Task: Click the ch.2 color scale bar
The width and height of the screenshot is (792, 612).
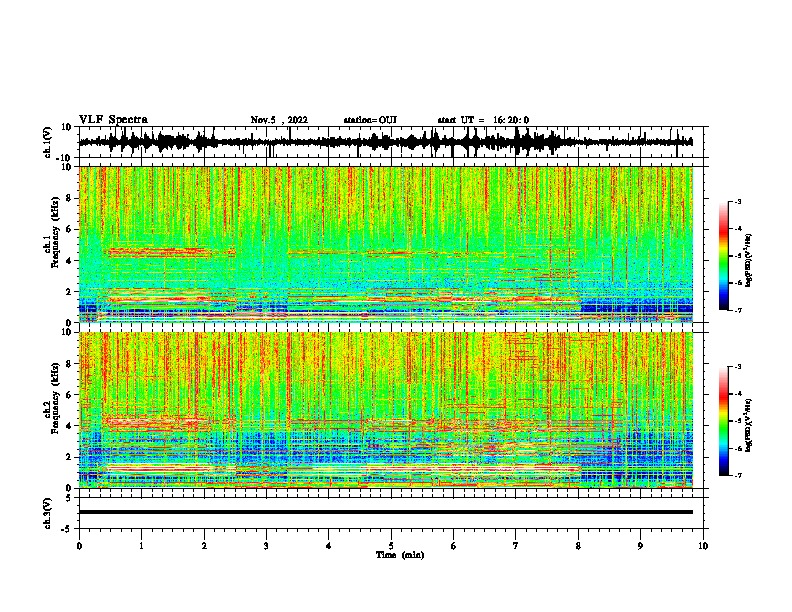Action: tap(723, 421)
